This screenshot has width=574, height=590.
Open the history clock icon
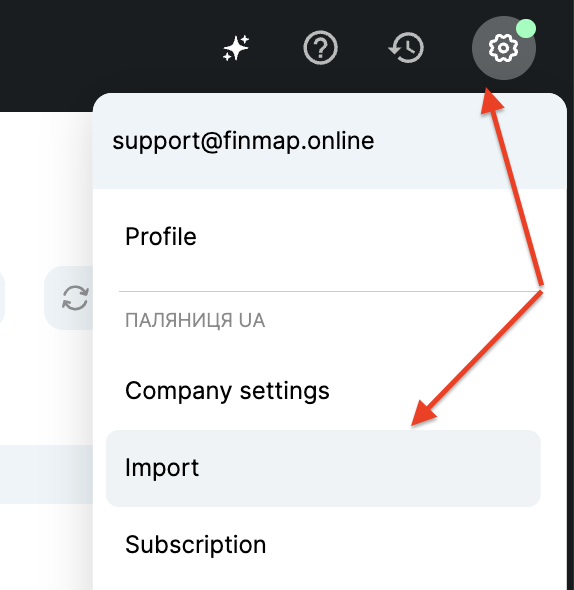pyautogui.click(x=406, y=48)
